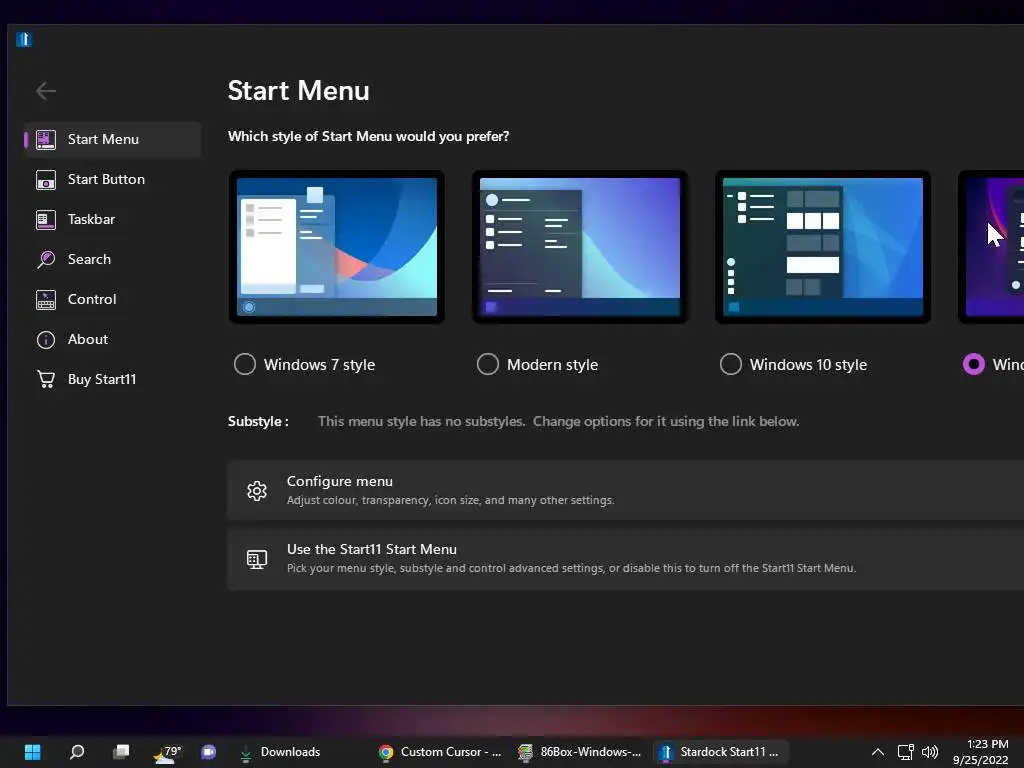The image size is (1024, 768).
Task: Click the Modern style label
Action: 552,365
